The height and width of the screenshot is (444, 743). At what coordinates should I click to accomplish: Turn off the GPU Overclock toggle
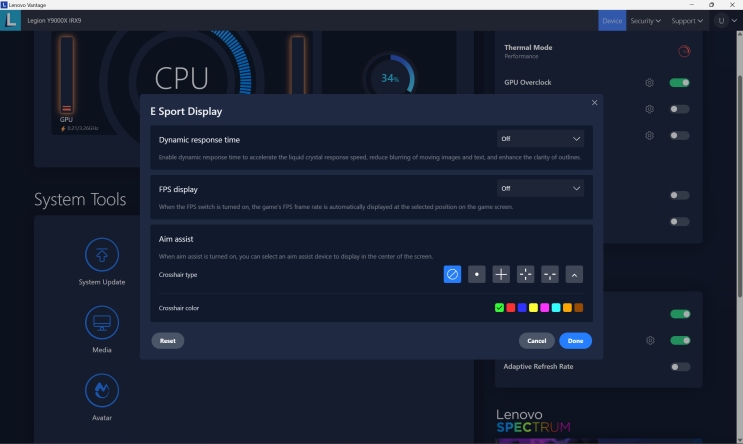(x=680, y=83)
